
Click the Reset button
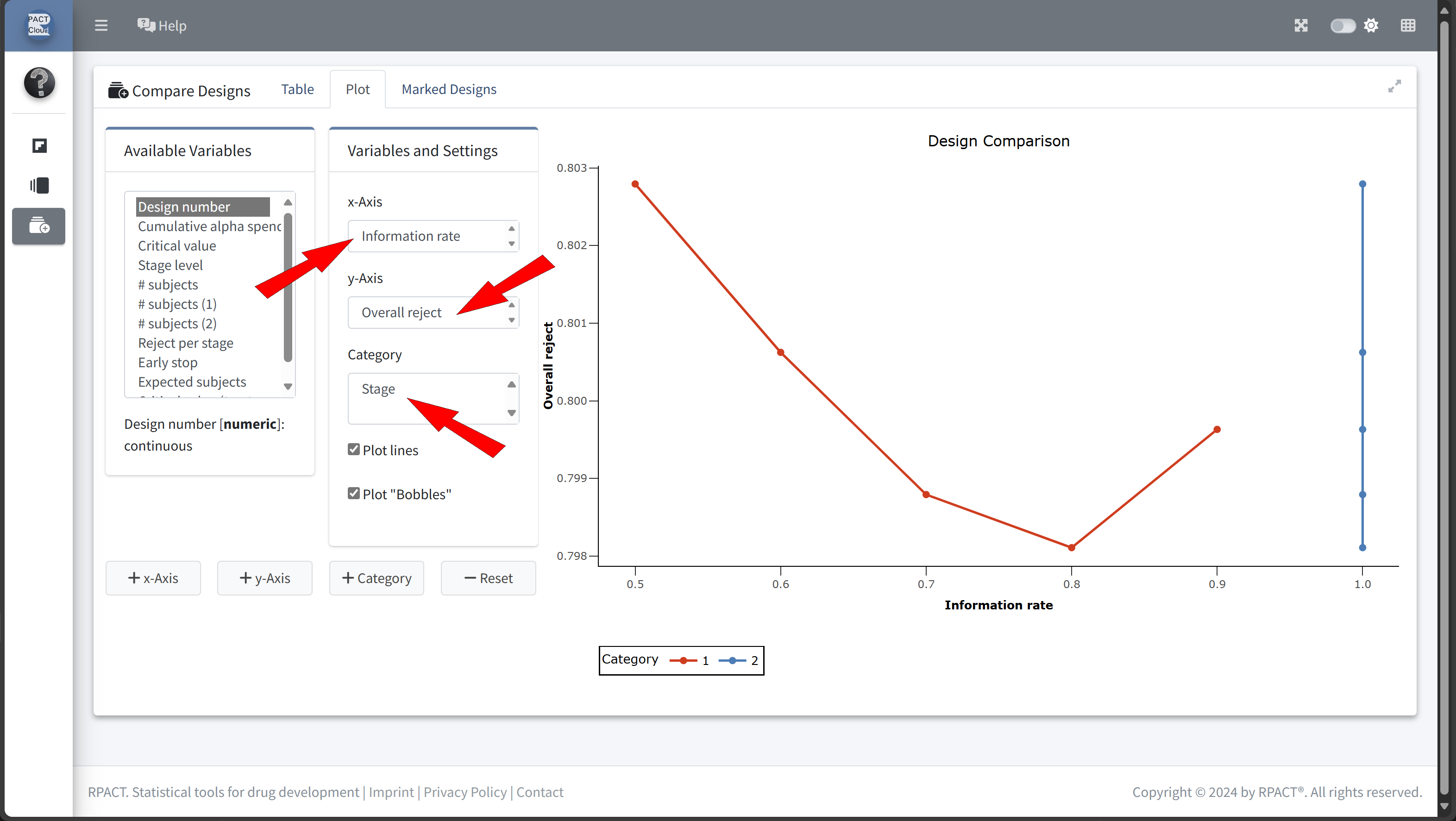(489, 578)
